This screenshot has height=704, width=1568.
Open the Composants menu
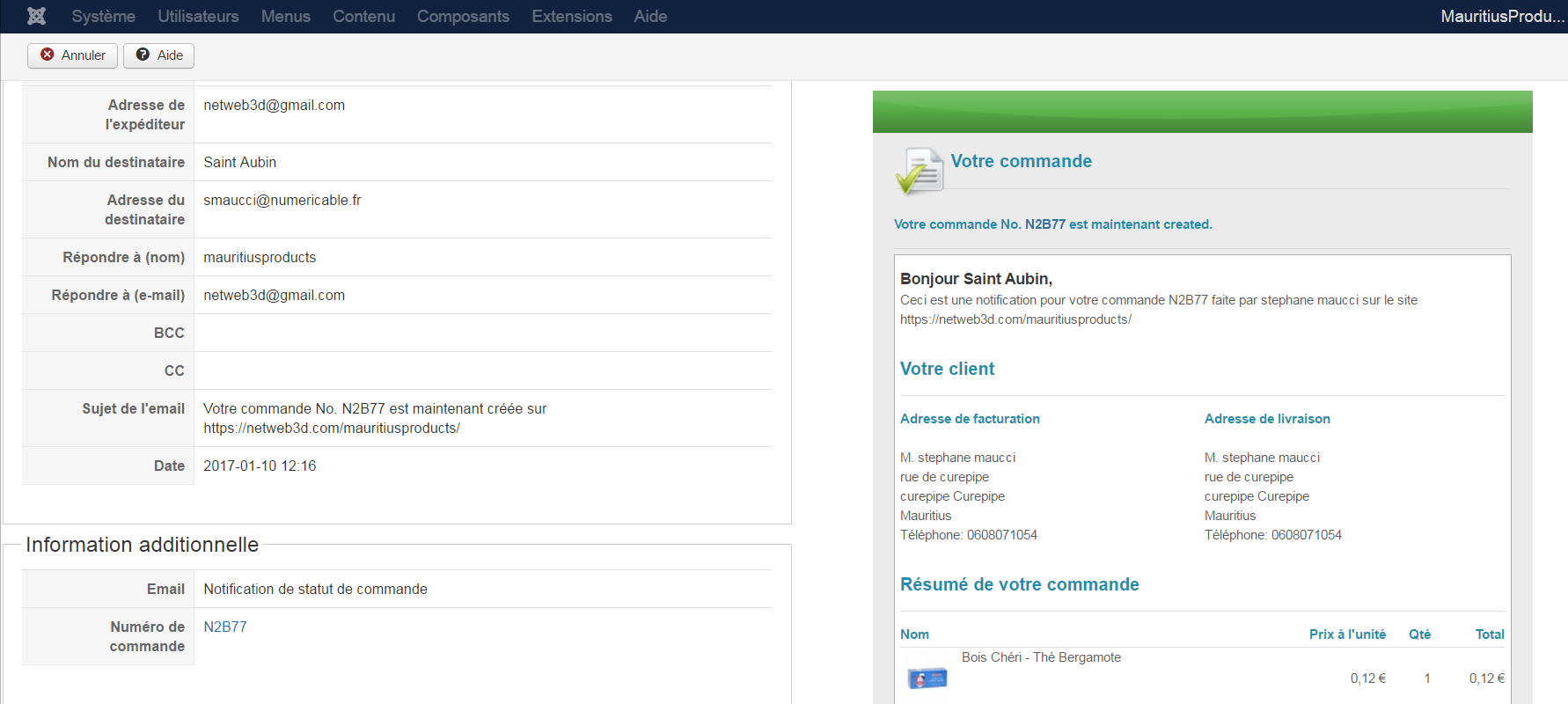point(463,16)
